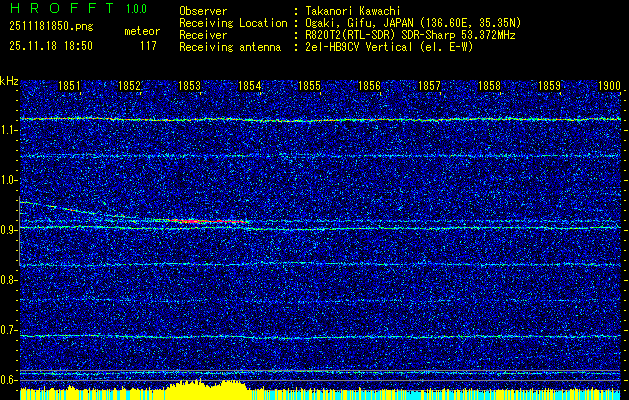Click the 1900 time marker
The height and width of the screenshot is (400, 629).
(x=609, y=87)
